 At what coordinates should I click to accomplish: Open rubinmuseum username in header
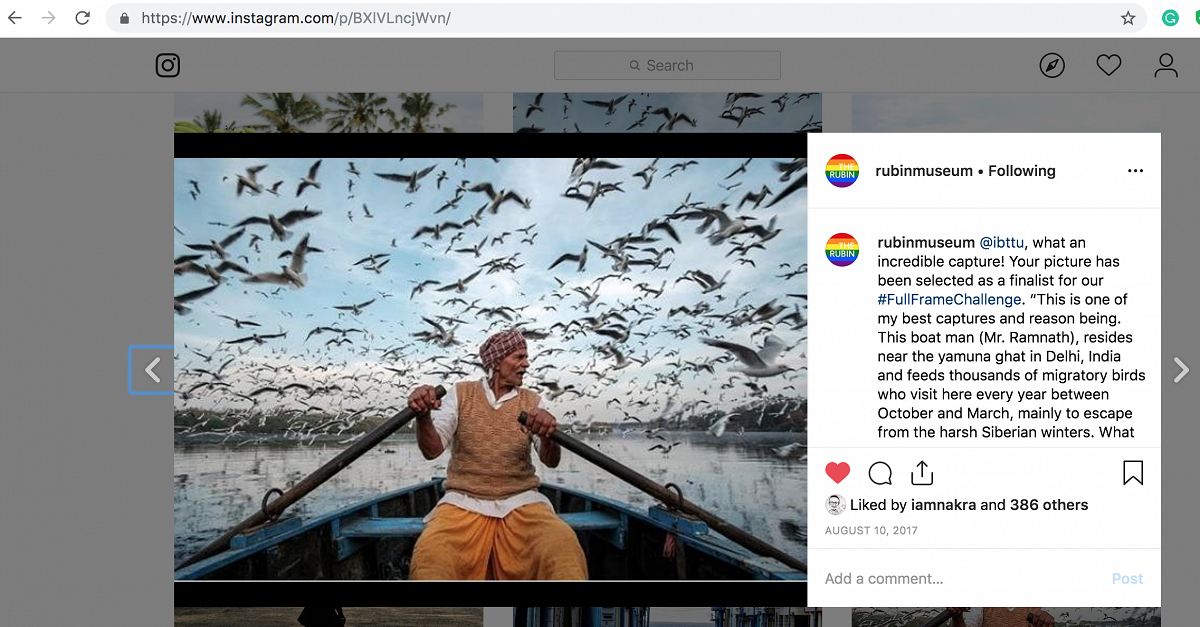tap(924, 171)
